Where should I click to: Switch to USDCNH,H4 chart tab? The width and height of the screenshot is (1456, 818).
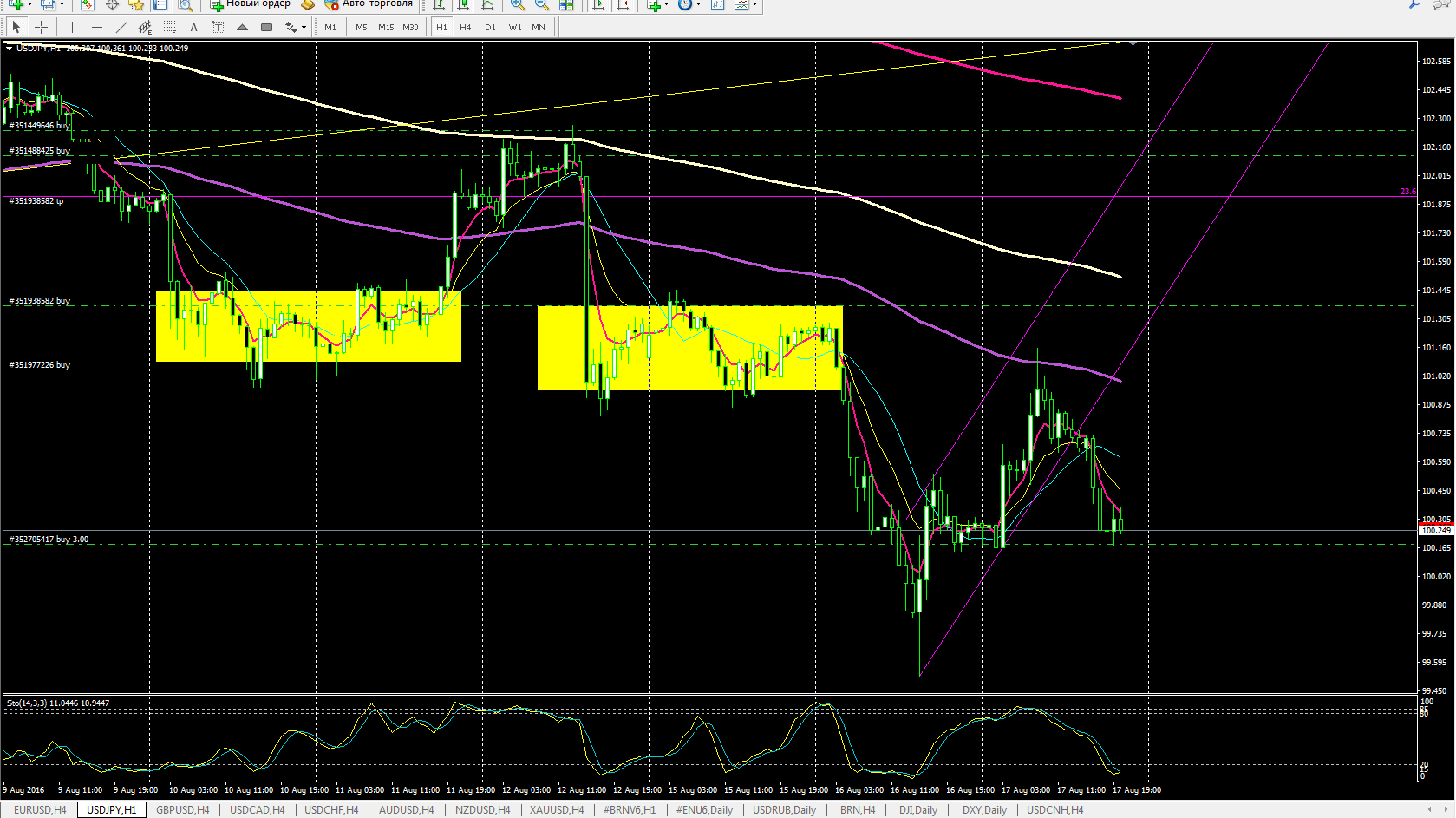[x=1054, y=810]
